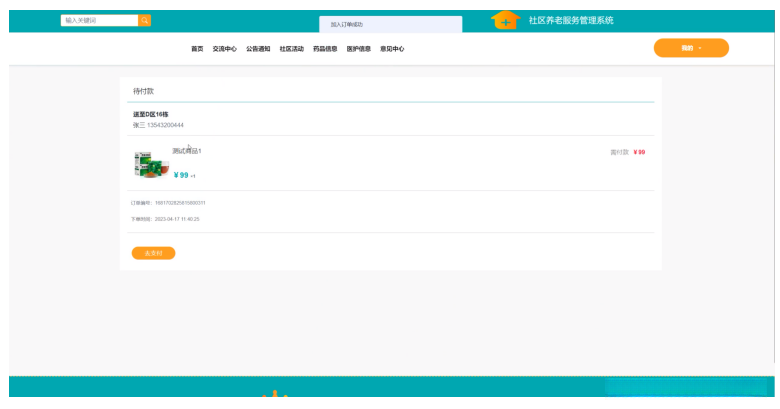The height and width of the screenshot is (409, 780).
Task: Click the teal ¥99 item price
Action: pos(181,175)
